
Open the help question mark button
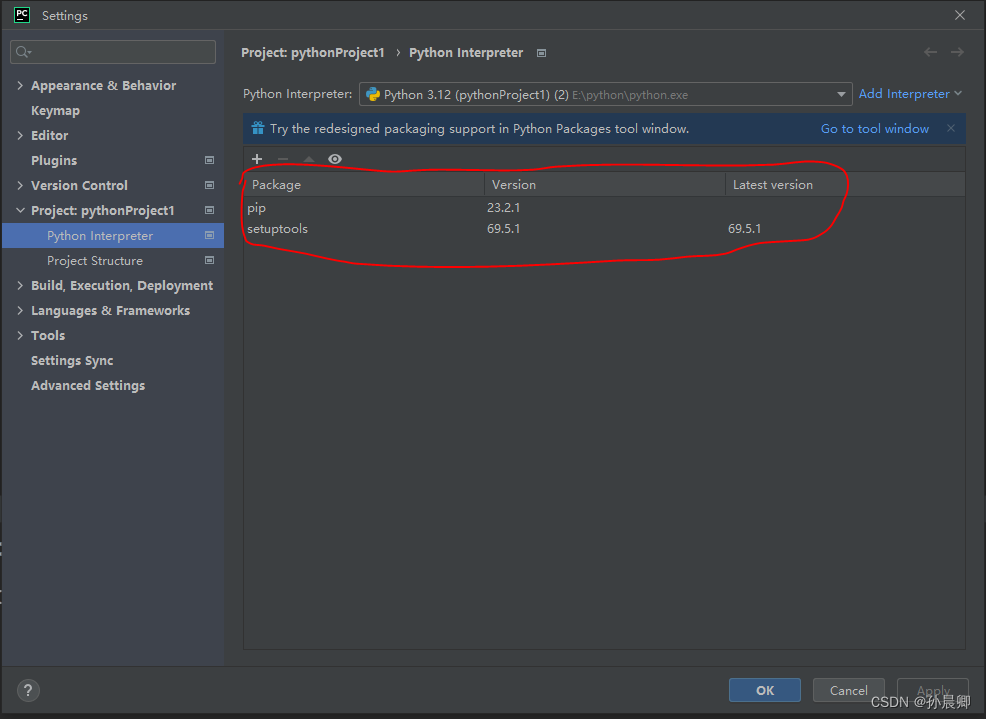pos(28,691)
